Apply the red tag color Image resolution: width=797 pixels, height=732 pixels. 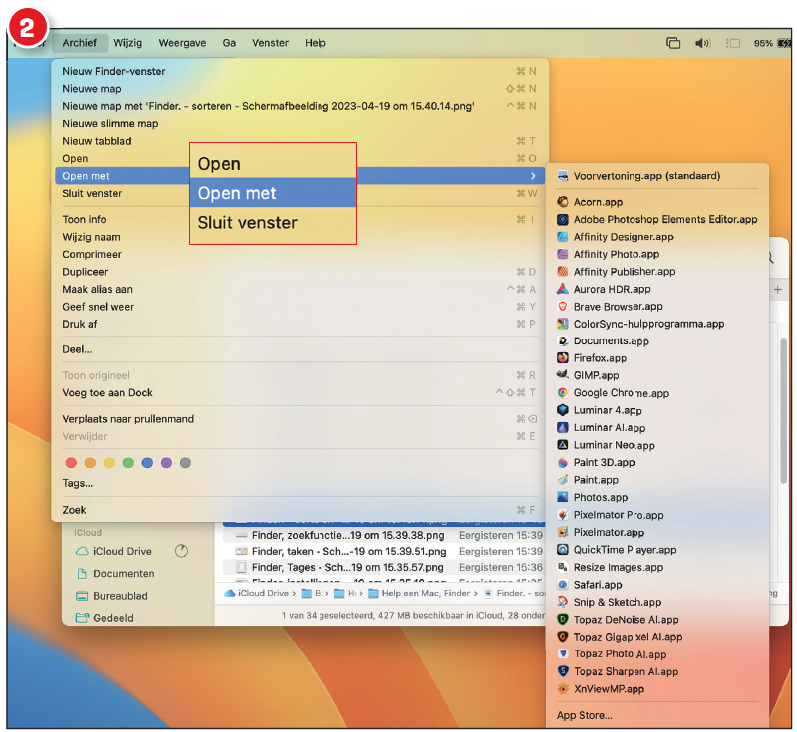(x=71, y=463)
